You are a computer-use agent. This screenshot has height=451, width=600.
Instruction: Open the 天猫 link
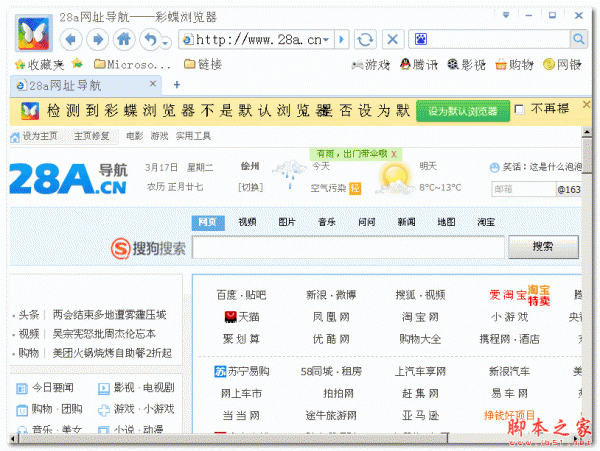(241, 317)
